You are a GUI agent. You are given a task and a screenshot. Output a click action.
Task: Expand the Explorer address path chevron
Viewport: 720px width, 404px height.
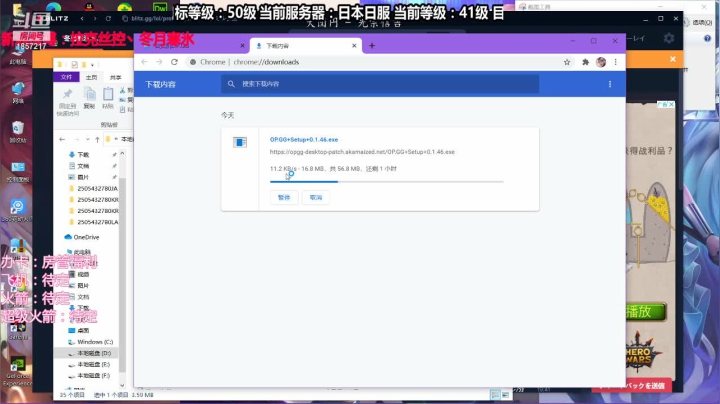point(116,139)
